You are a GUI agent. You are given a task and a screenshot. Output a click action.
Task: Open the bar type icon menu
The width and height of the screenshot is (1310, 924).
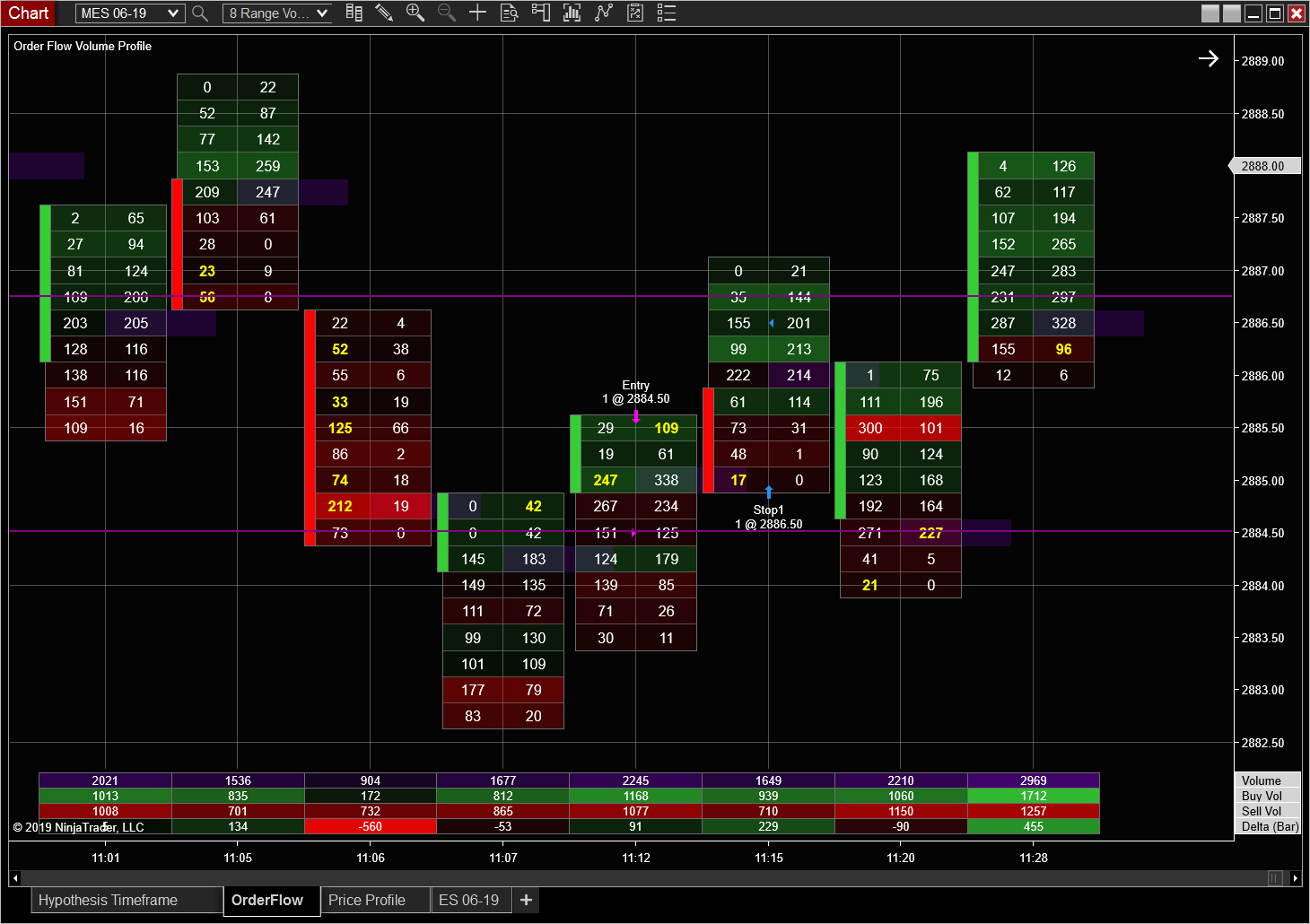354,13
